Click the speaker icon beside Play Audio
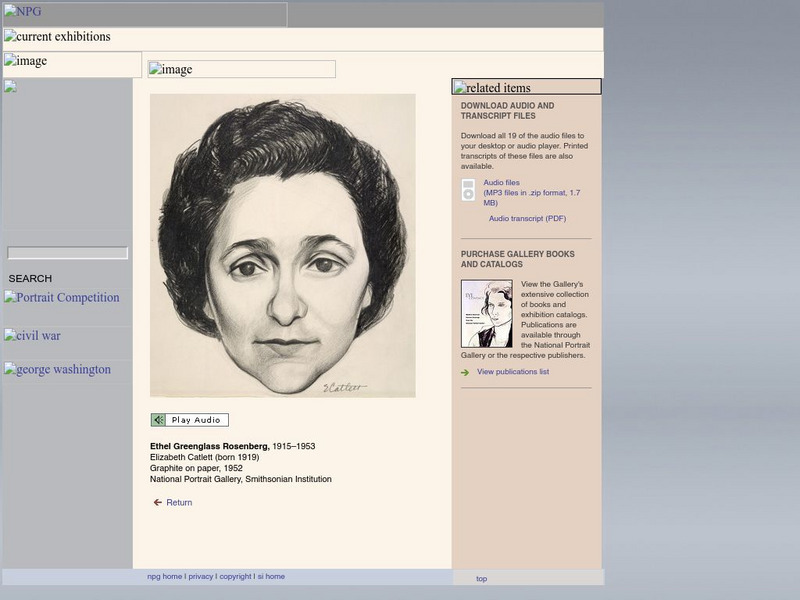This screenshot has width=800, height=600. [x=158, y=420]
